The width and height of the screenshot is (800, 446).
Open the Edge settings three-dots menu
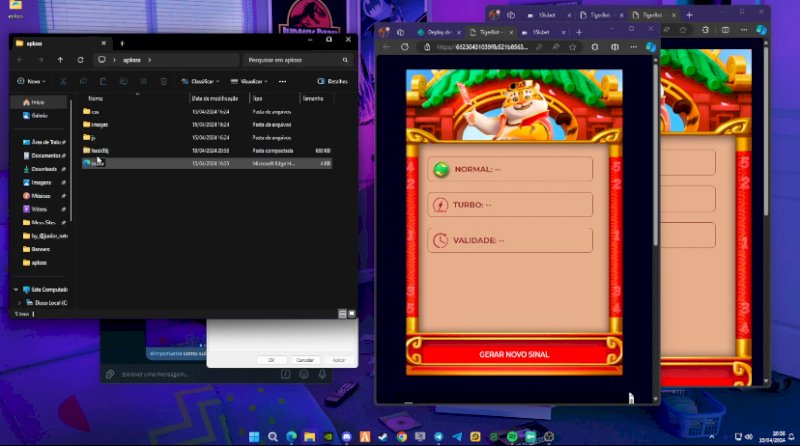(x=632, y=47)
